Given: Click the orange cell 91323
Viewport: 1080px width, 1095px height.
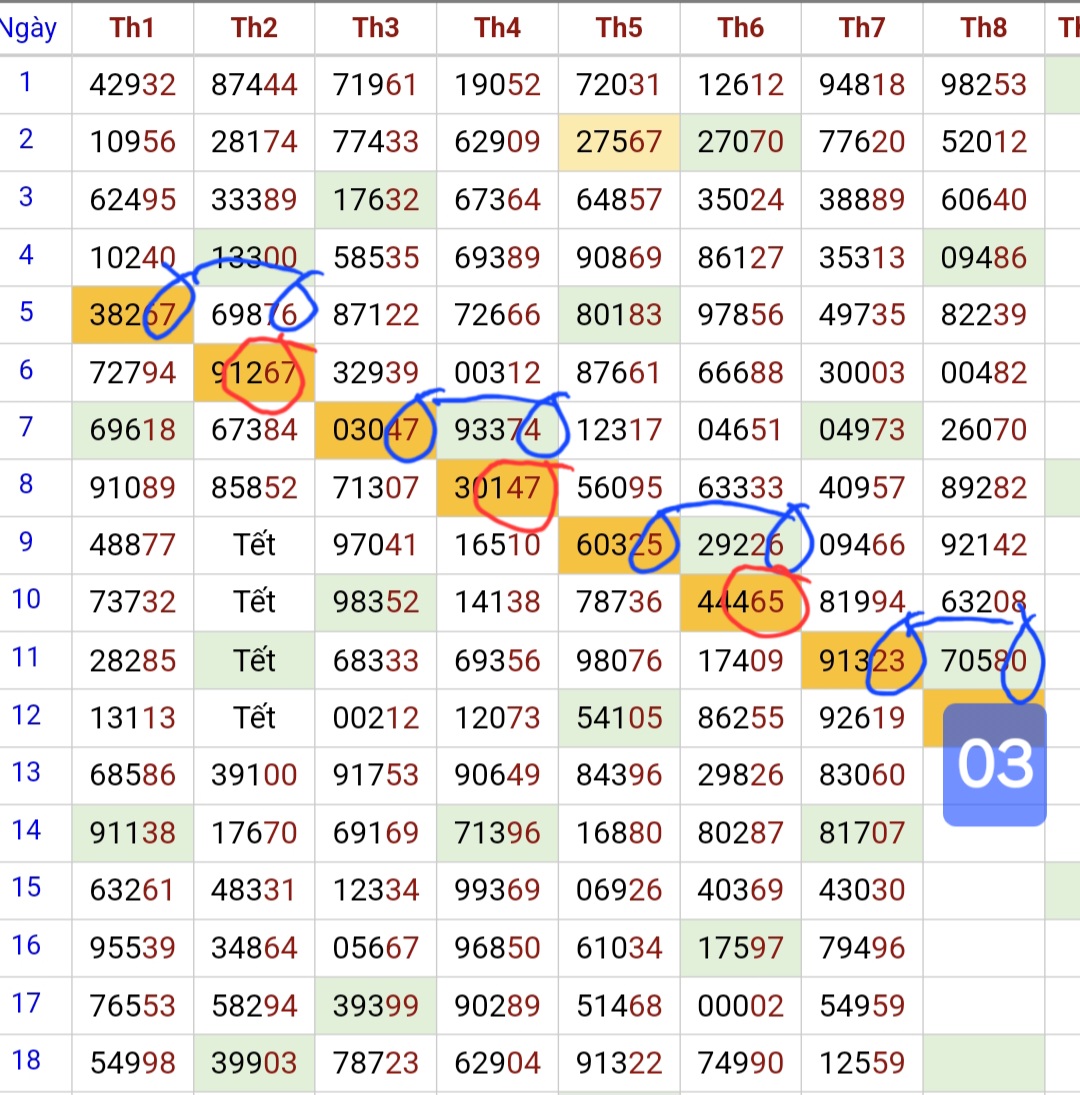Looking at the screenshot, I should (861, 661).
